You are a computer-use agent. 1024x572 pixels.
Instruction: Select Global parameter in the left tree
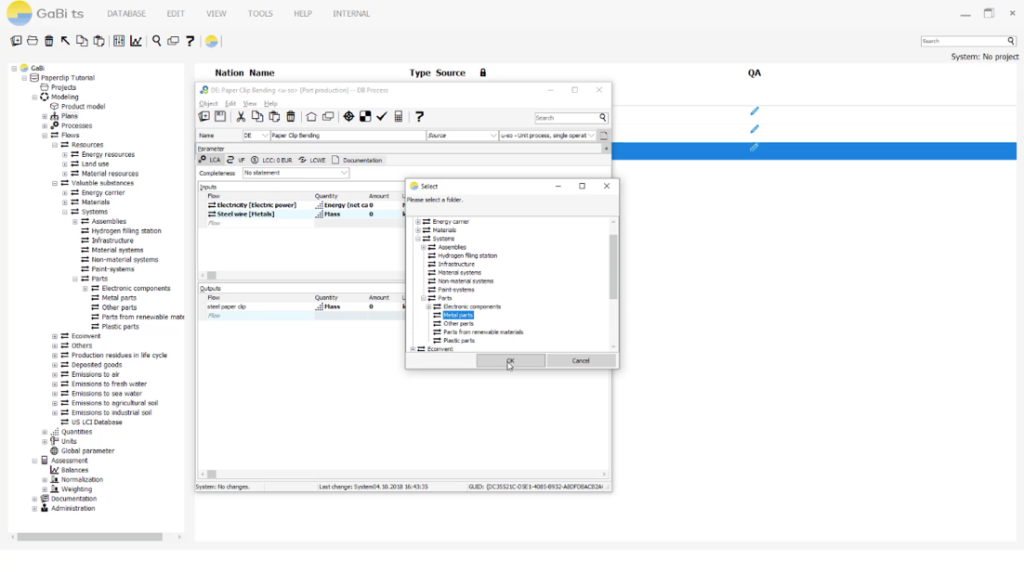[x=88, y=451]
